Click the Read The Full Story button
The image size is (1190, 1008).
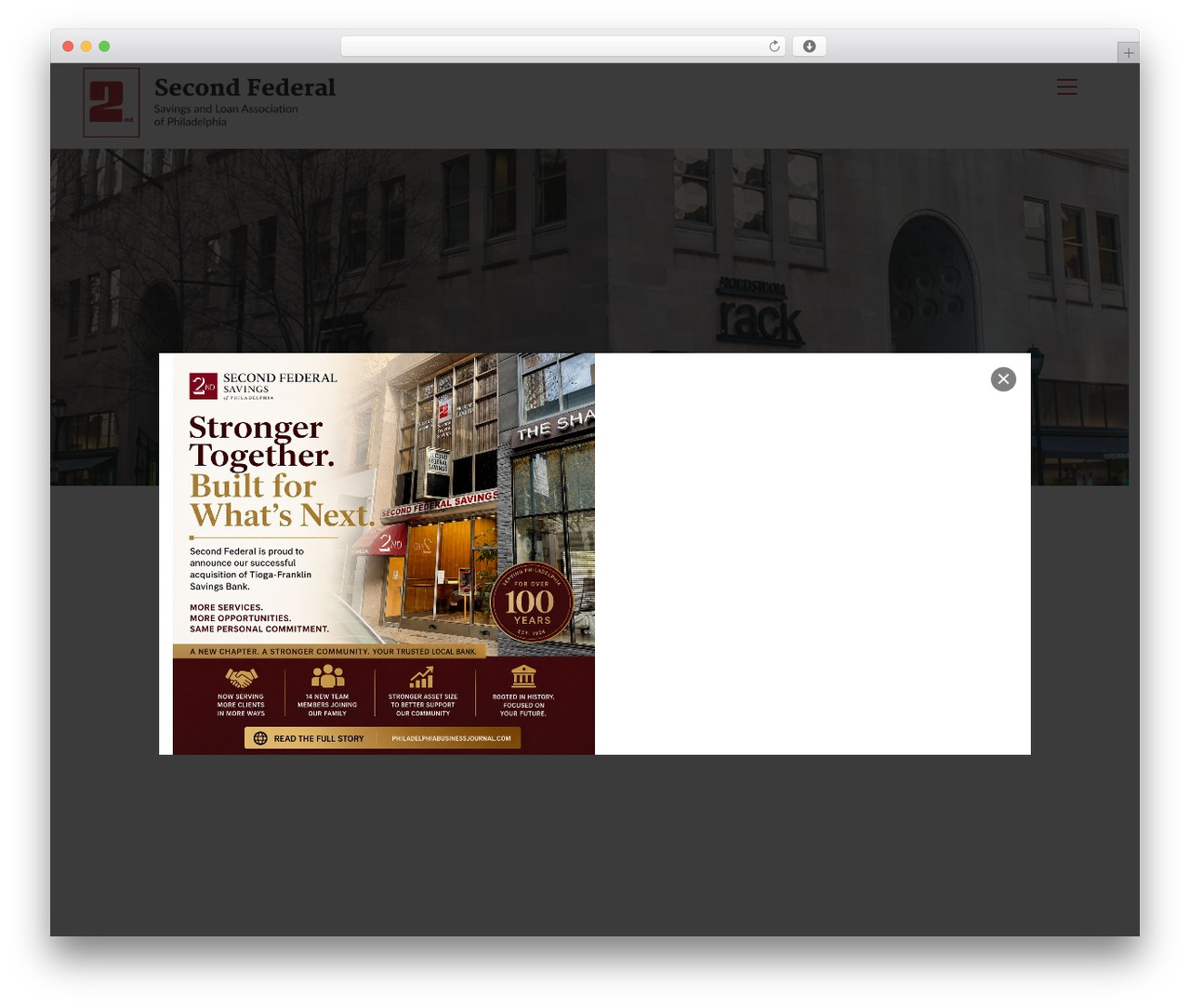(383, 738)
